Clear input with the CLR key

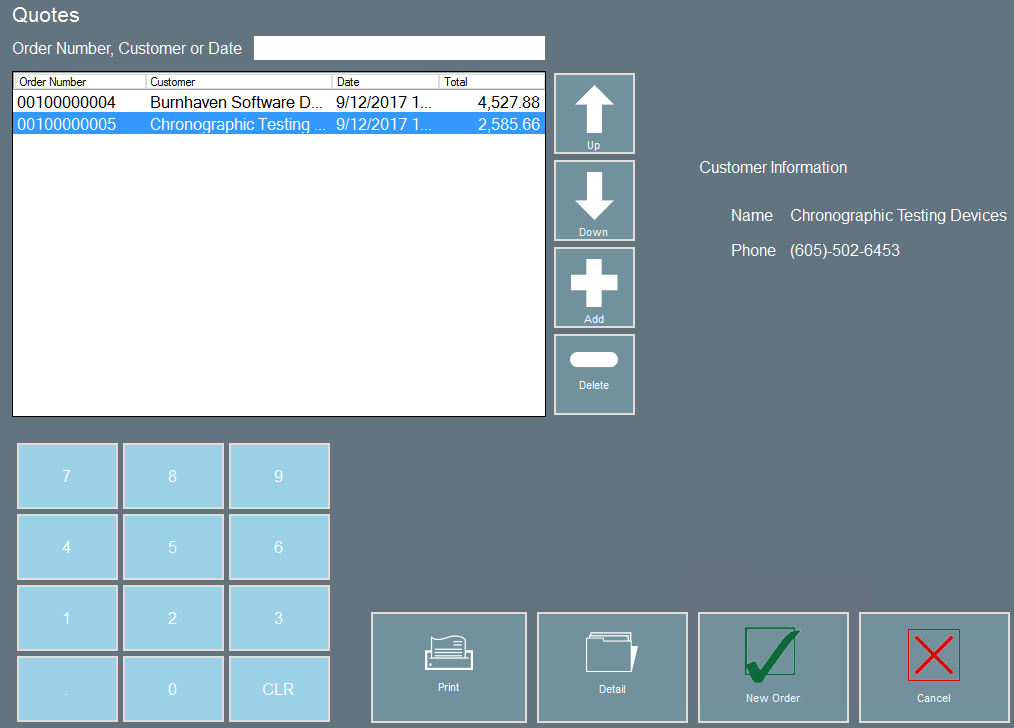(279, 689)
